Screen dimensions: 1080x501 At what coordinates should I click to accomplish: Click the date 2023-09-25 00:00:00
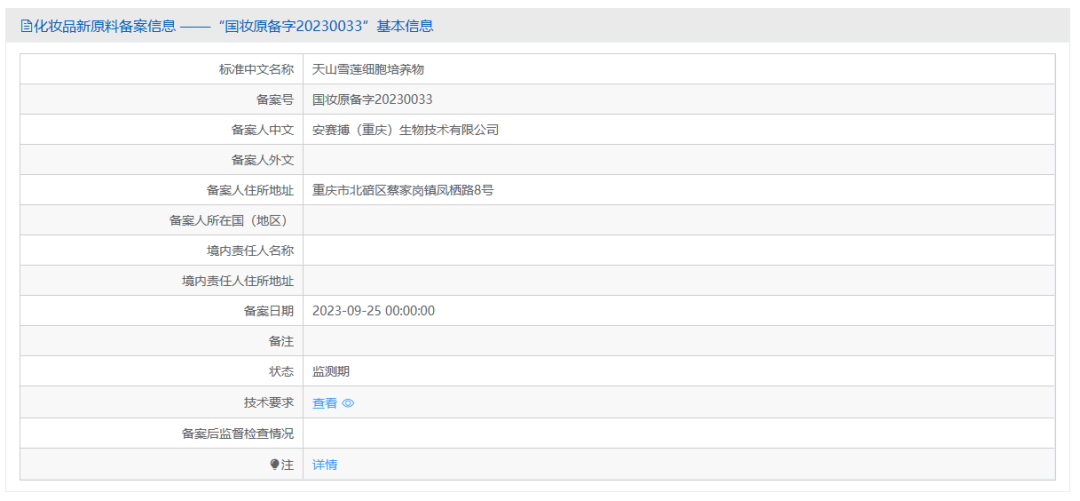click(374, 311)
